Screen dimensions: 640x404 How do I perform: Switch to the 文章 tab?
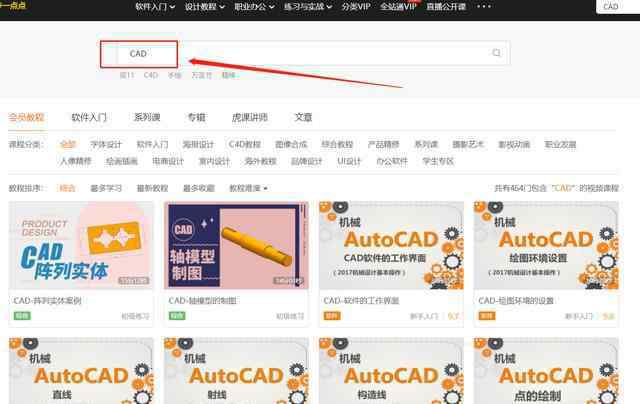tap(303, 118)
